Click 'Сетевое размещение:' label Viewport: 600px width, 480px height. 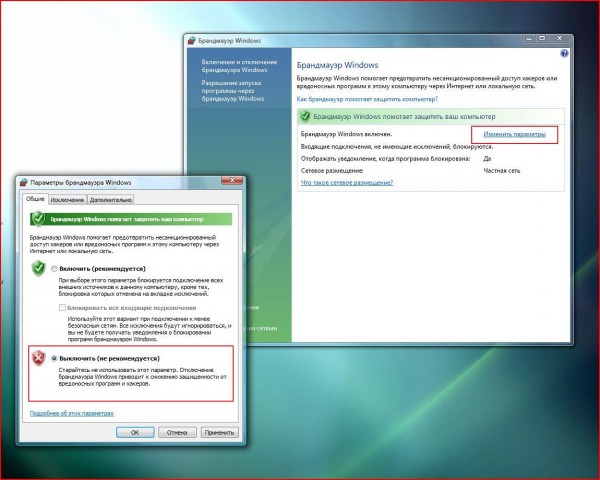(332, 171)
